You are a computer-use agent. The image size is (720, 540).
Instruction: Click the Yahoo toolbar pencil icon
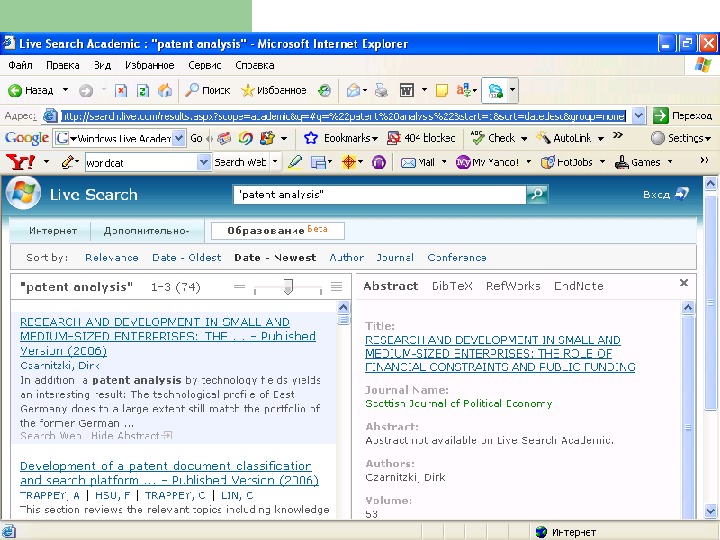[68, 162]
